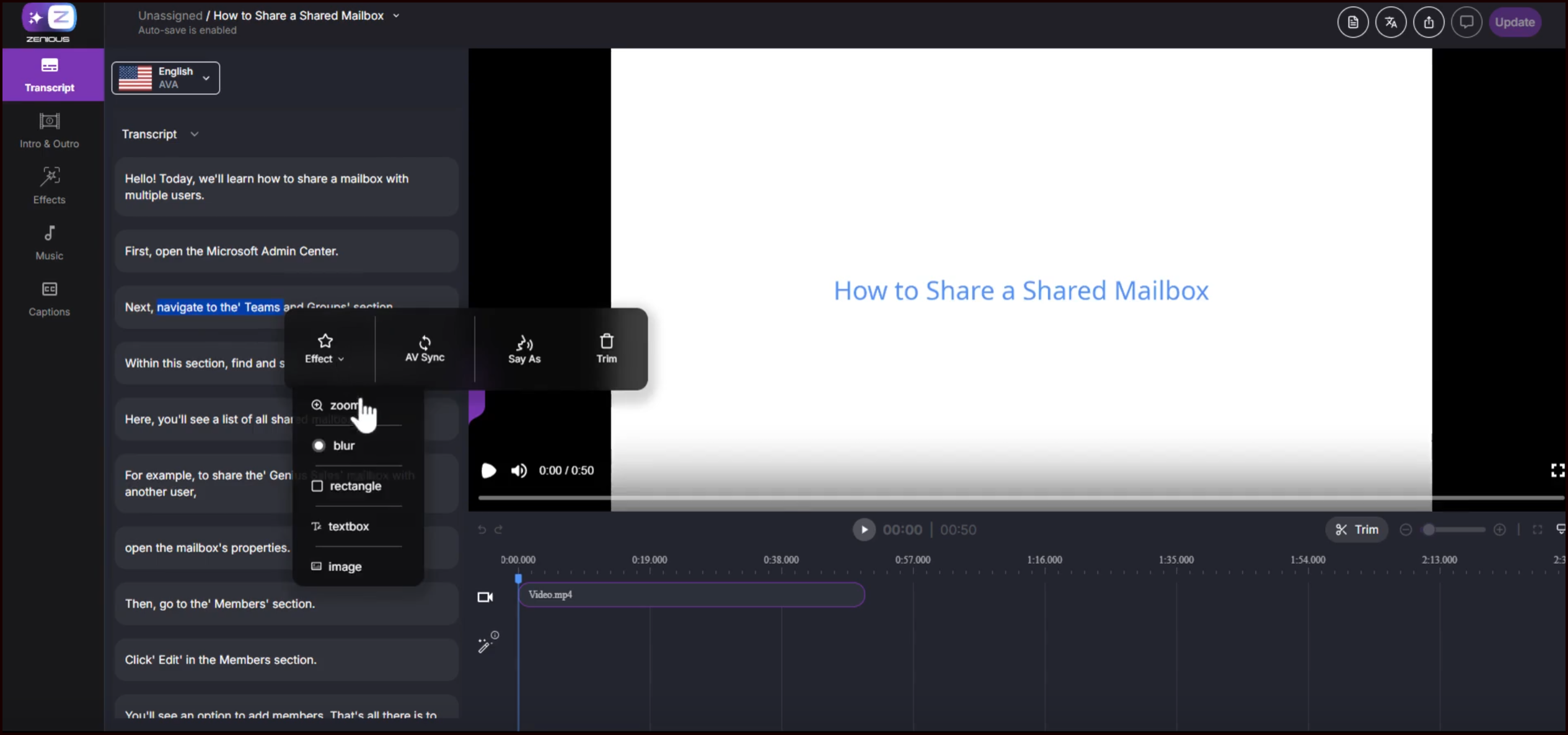Mute the video preview volume

click(519, 470)
